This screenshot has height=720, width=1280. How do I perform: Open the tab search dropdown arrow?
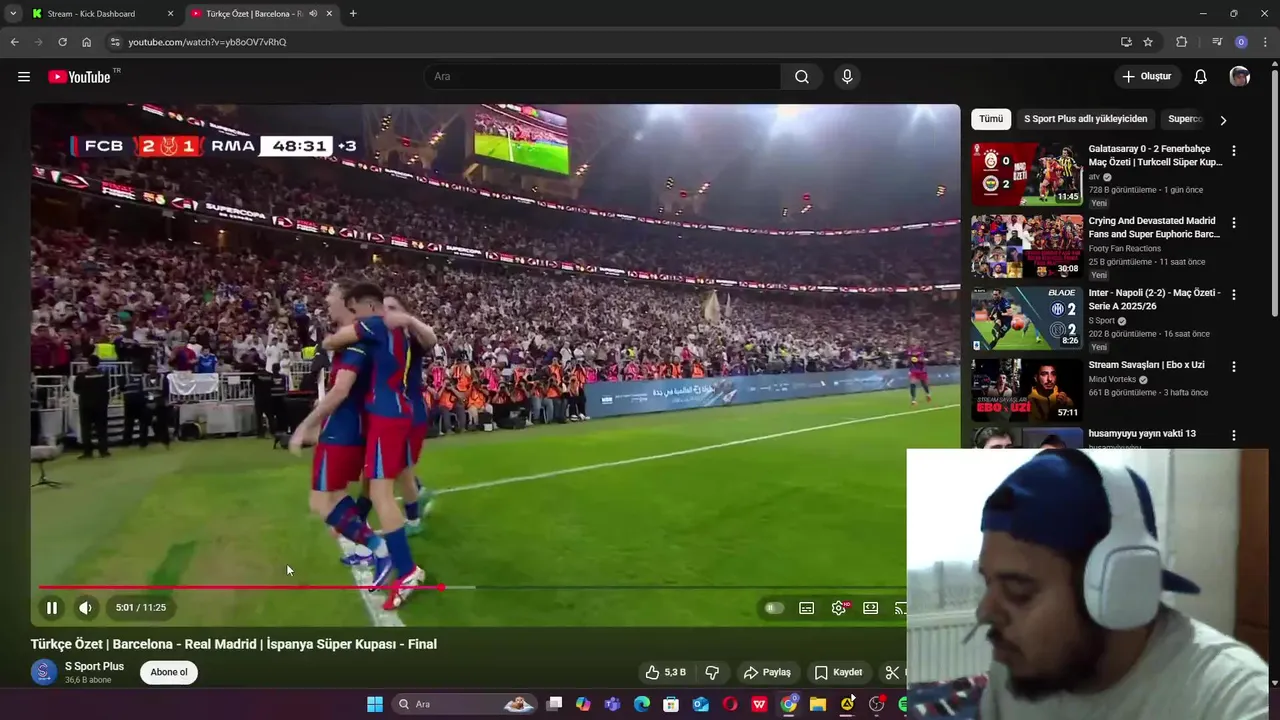coord(13,14)
